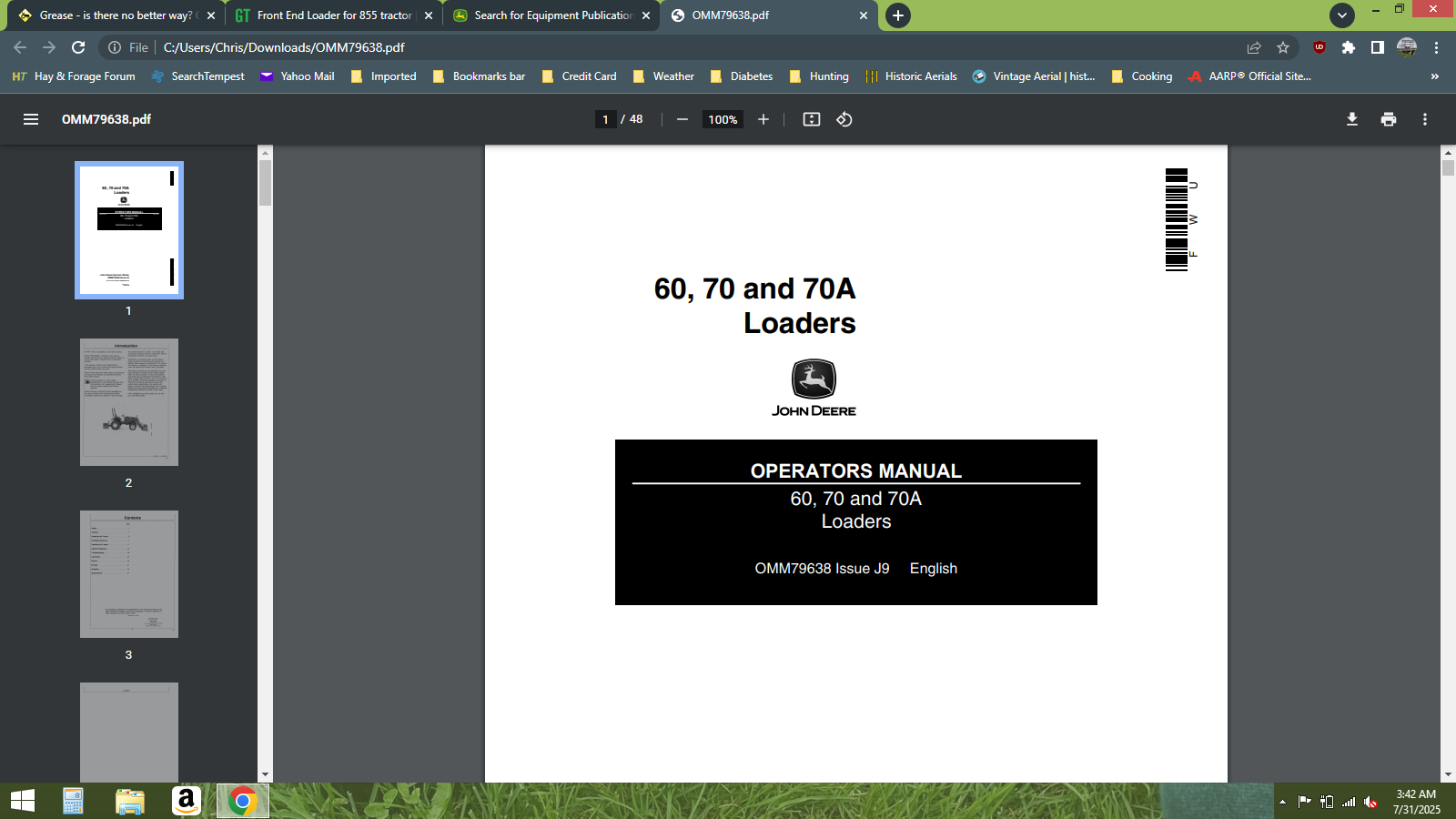Close the Search for Equipment tab

point(646,15)
